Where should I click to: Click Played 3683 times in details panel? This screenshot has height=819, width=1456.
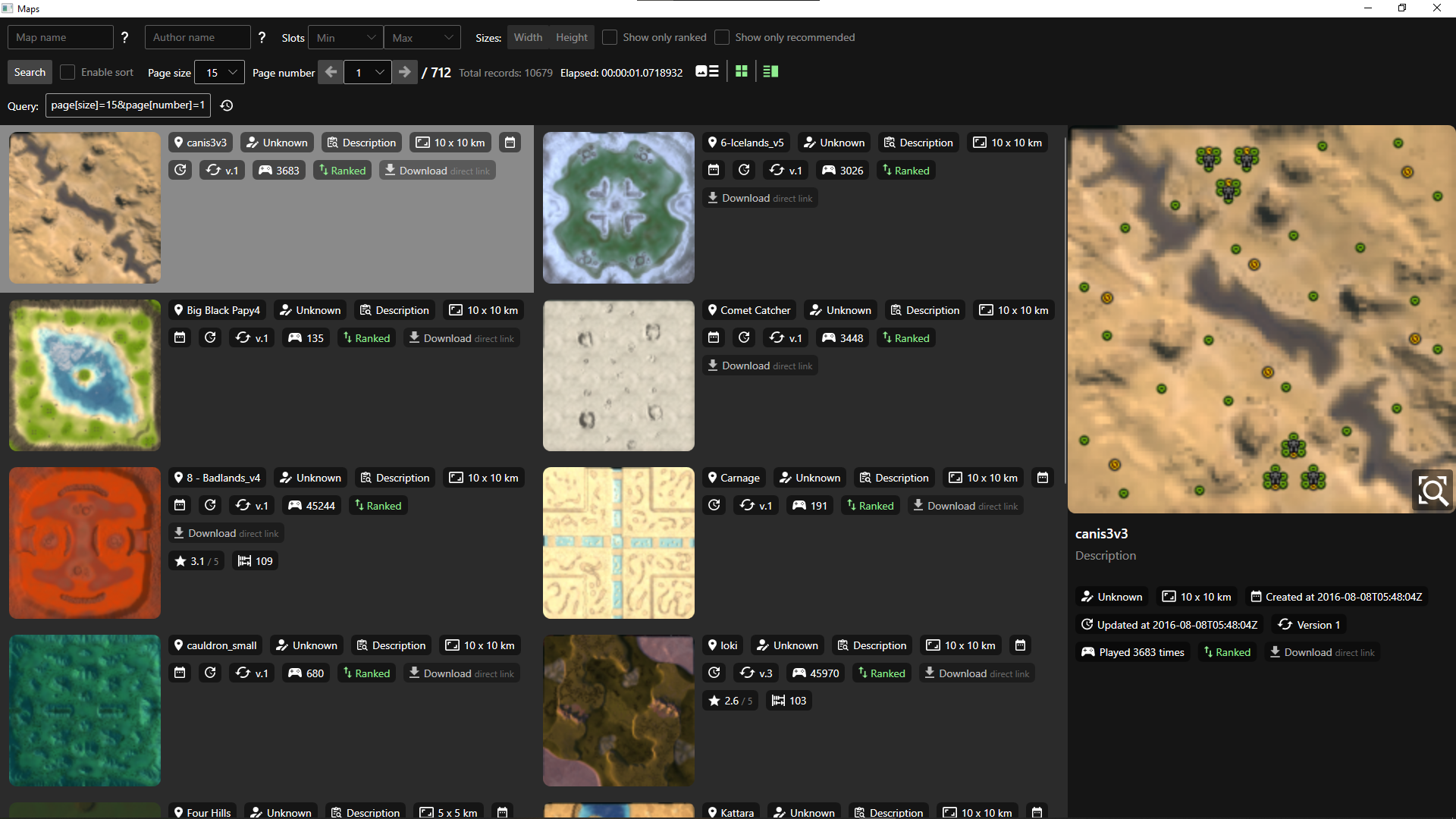point(1132,652)
